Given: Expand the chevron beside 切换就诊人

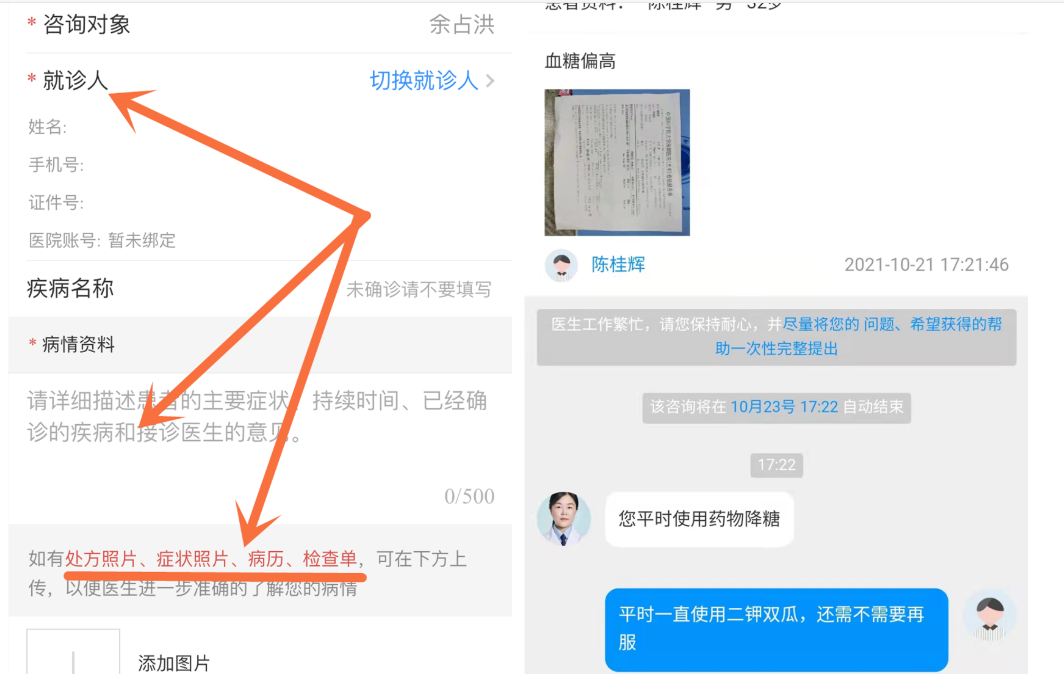Looking at the screenshot, I should click(490, 81).
